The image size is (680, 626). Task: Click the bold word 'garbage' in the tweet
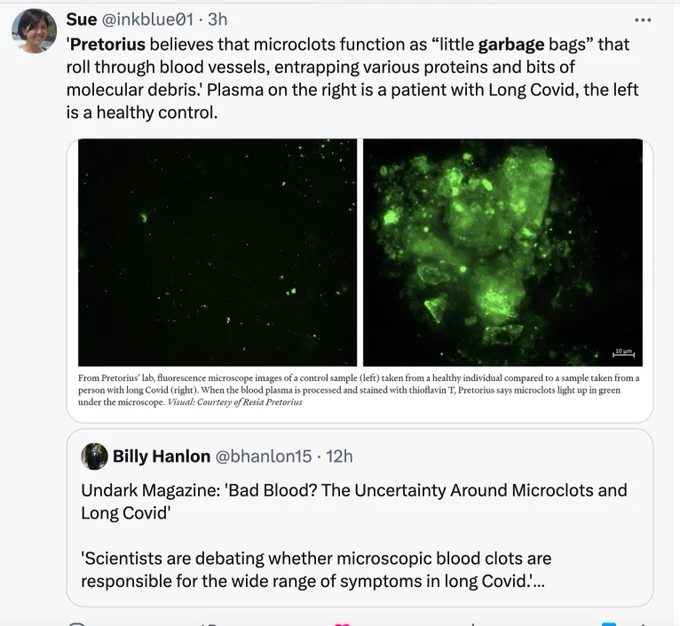pos(511,44)
